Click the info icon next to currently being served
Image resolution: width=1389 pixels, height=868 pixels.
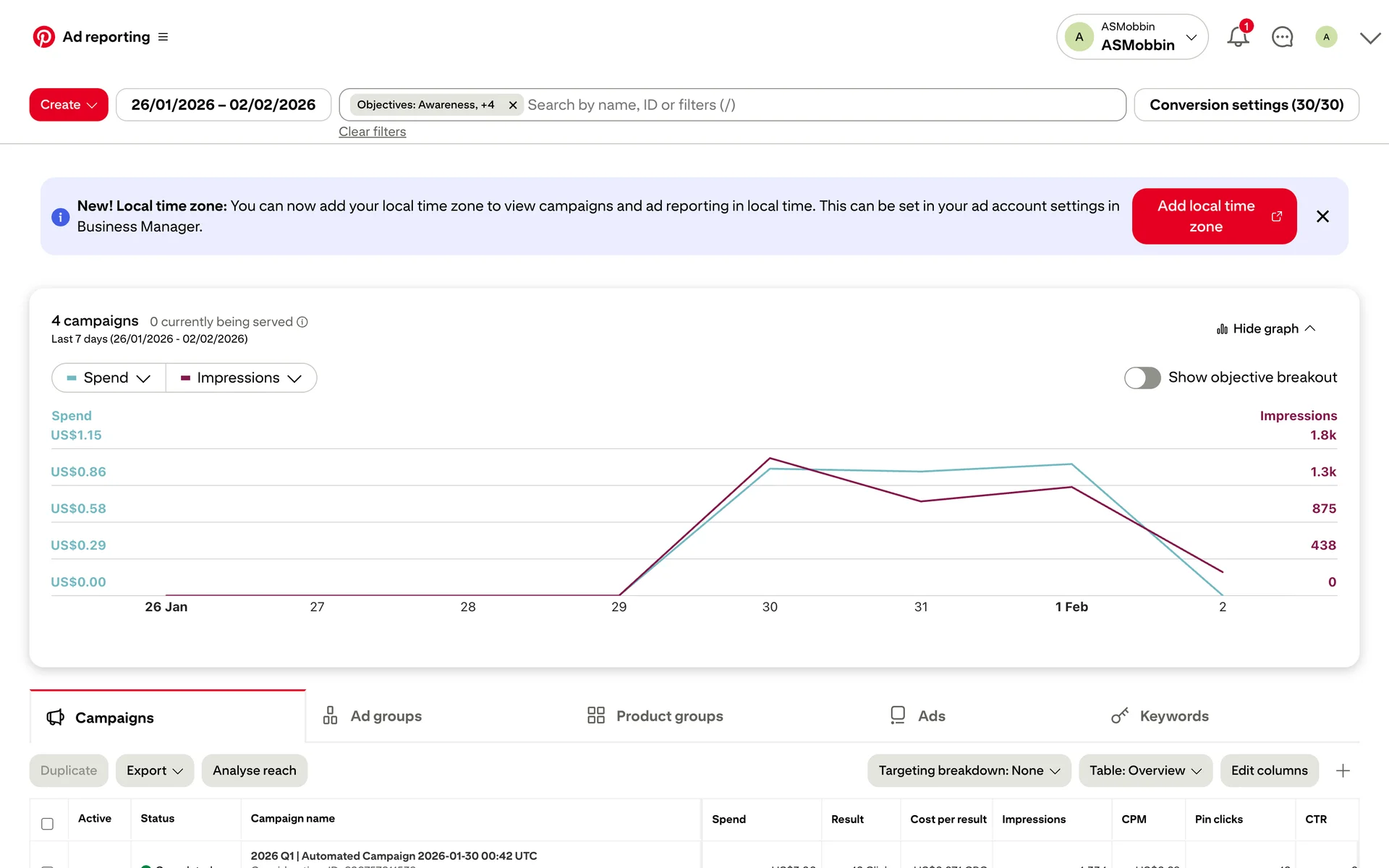tap(302, 322)
